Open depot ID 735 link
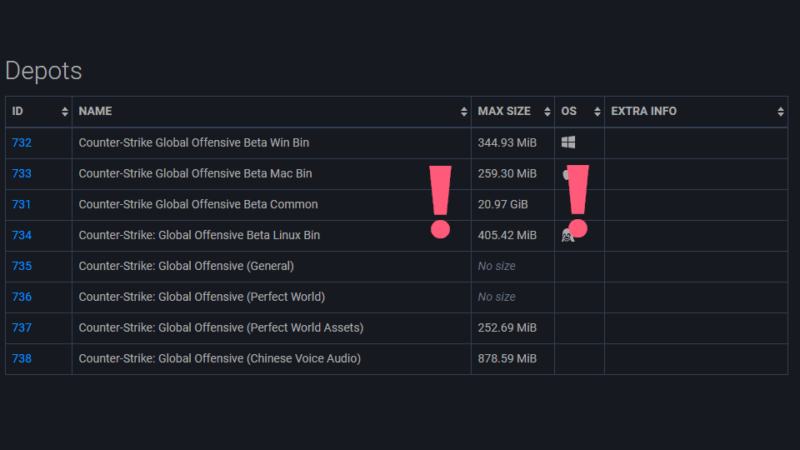800x450 pixels. point(22,267)
